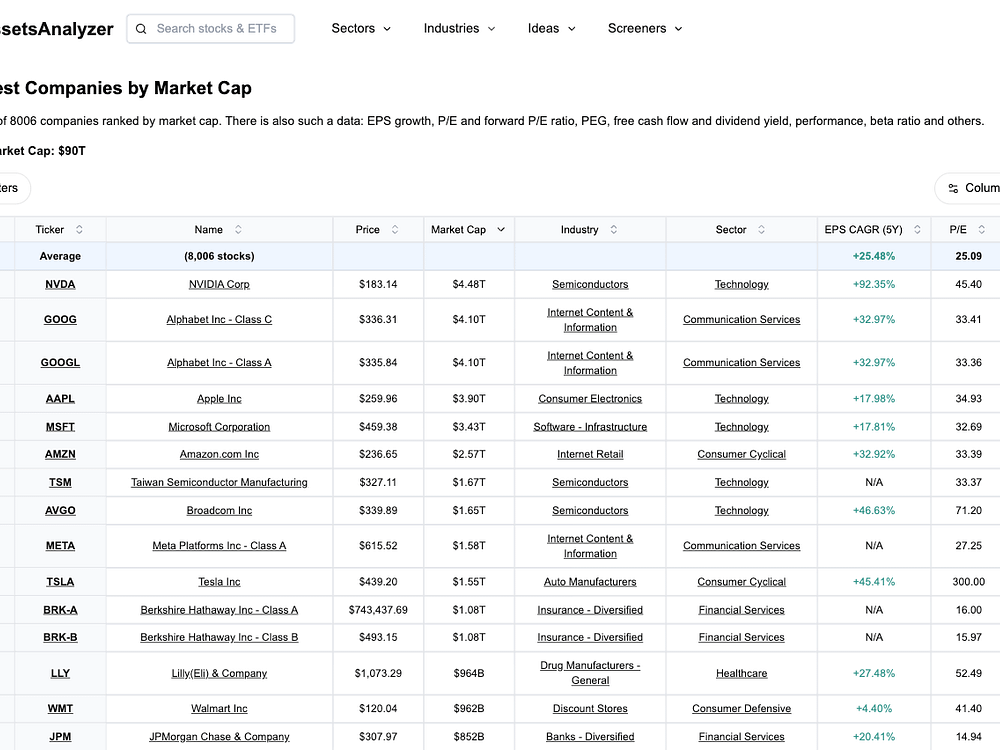This screenshot has height=750, width=1000.
Task: Open the LLY ticker link
Action: click(60, 673)
